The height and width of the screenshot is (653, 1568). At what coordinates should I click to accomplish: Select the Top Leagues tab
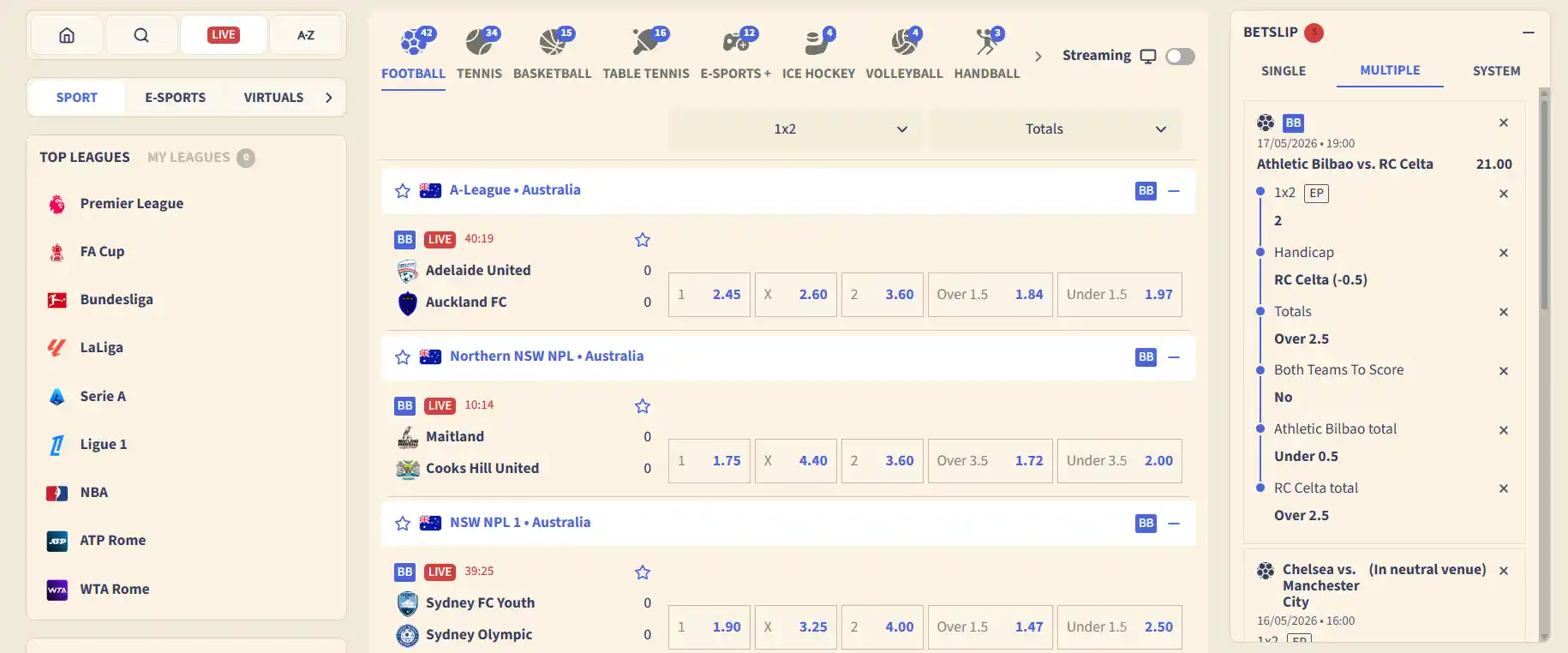click(x=85, y=158)
